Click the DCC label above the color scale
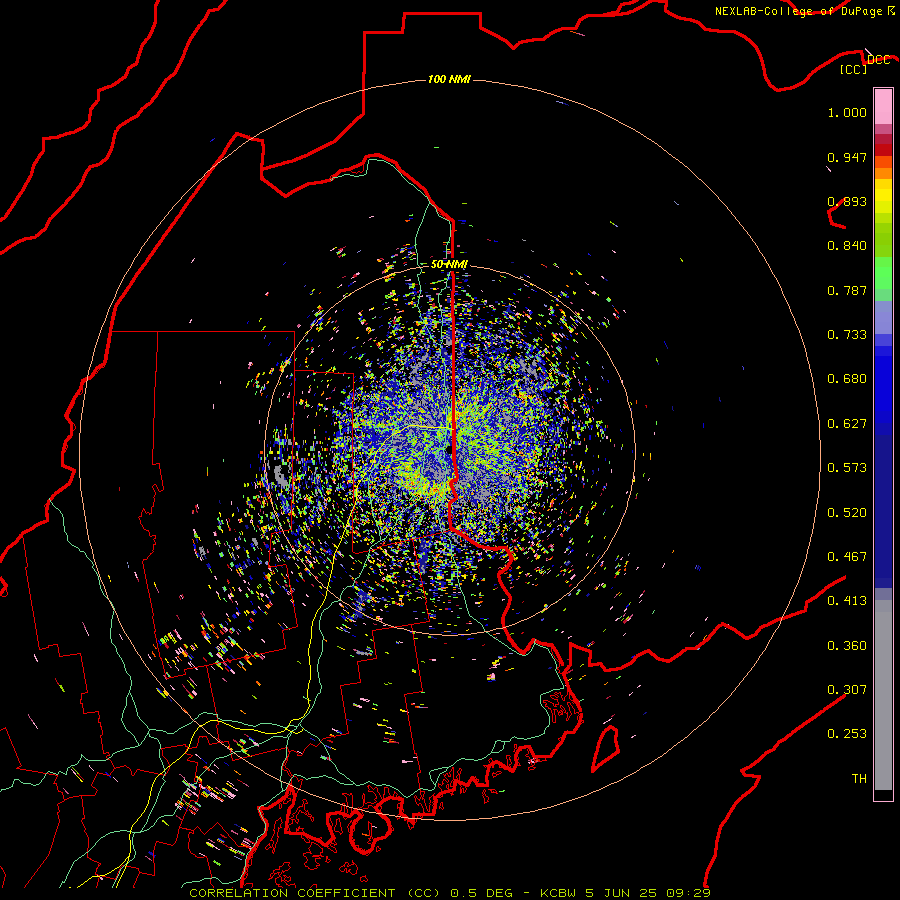 point(878,60)
